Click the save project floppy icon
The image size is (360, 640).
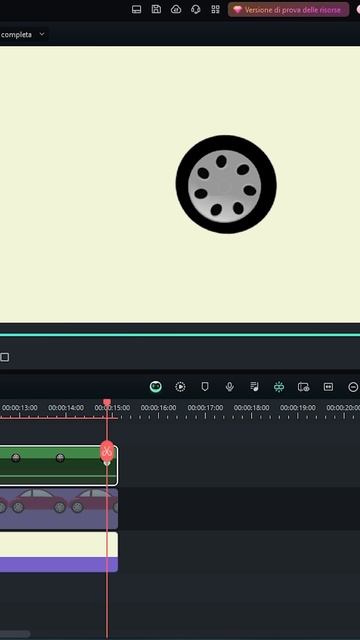(x=156, y=9)
